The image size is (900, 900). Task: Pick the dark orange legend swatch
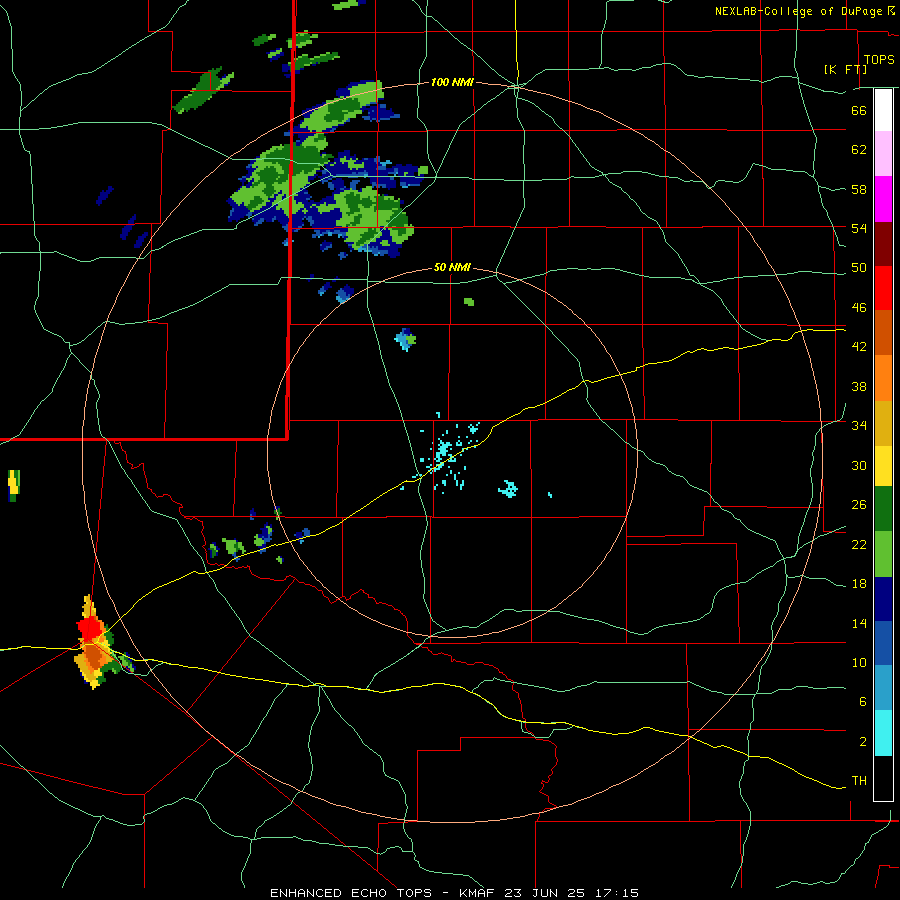(883, 333)
